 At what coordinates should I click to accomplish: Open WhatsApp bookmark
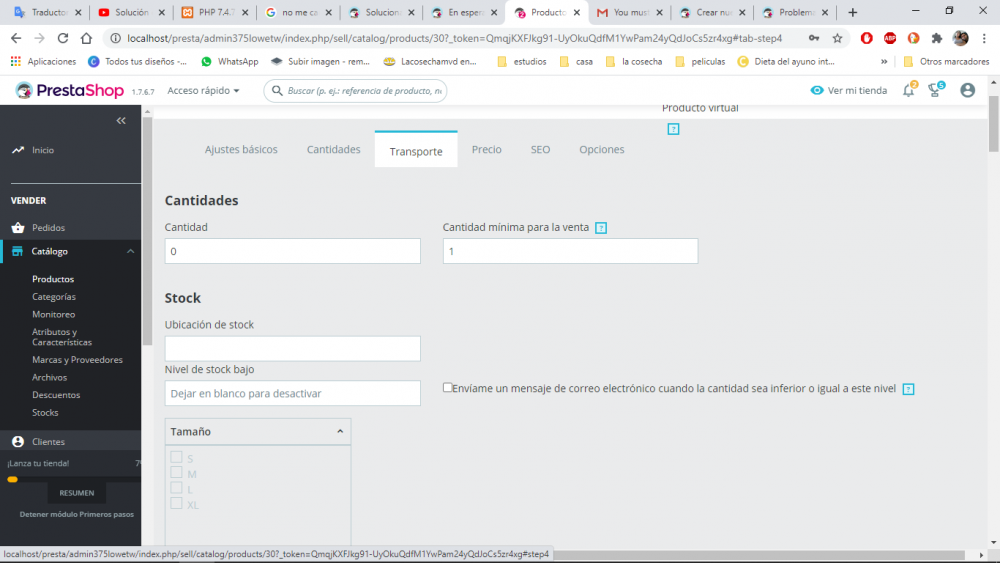tap(230, 62)
